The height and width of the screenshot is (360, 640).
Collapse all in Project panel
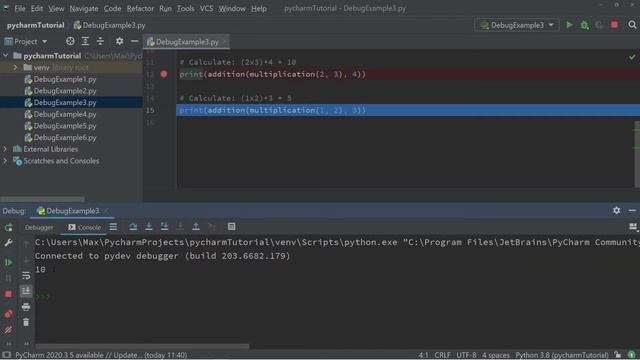coord(100,41)
